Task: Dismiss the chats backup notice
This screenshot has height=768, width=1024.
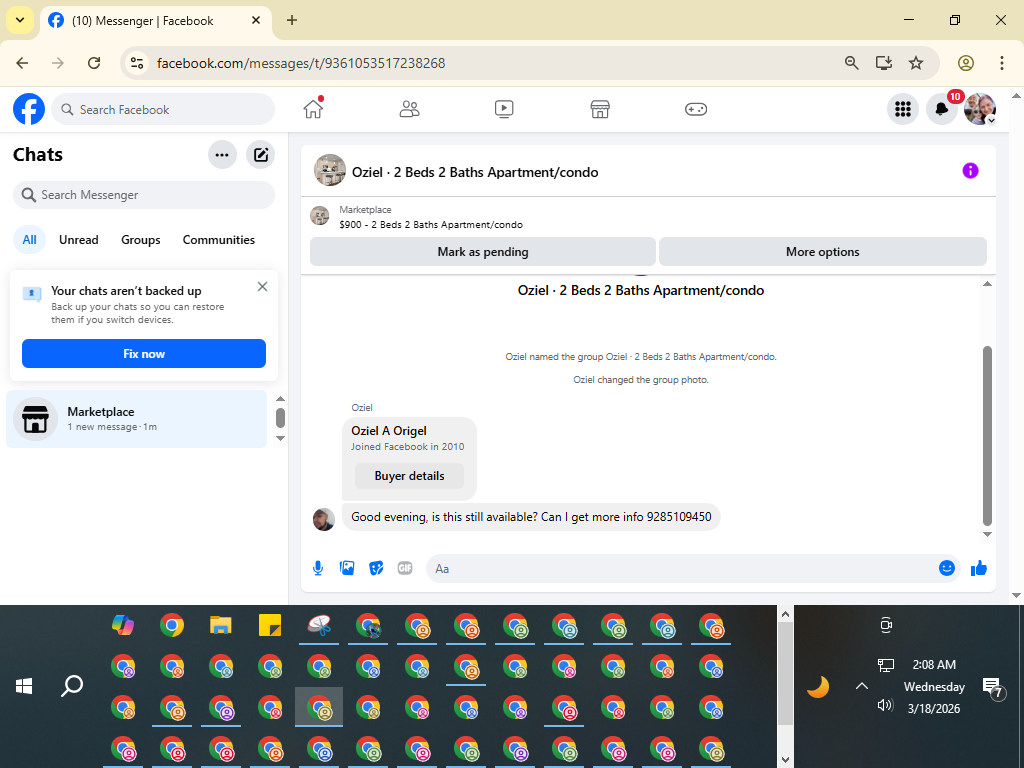Action: 263,287
